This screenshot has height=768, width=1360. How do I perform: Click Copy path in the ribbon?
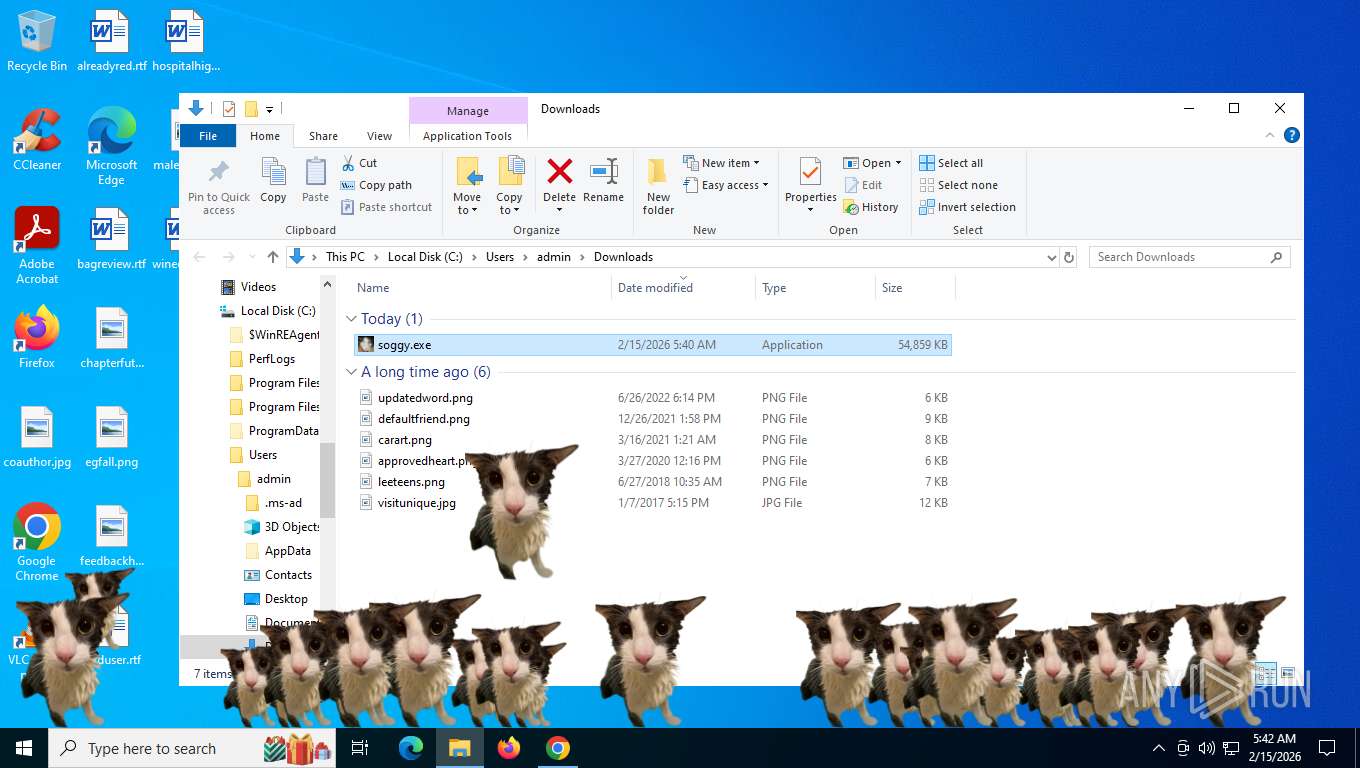(x=376, y=185)
